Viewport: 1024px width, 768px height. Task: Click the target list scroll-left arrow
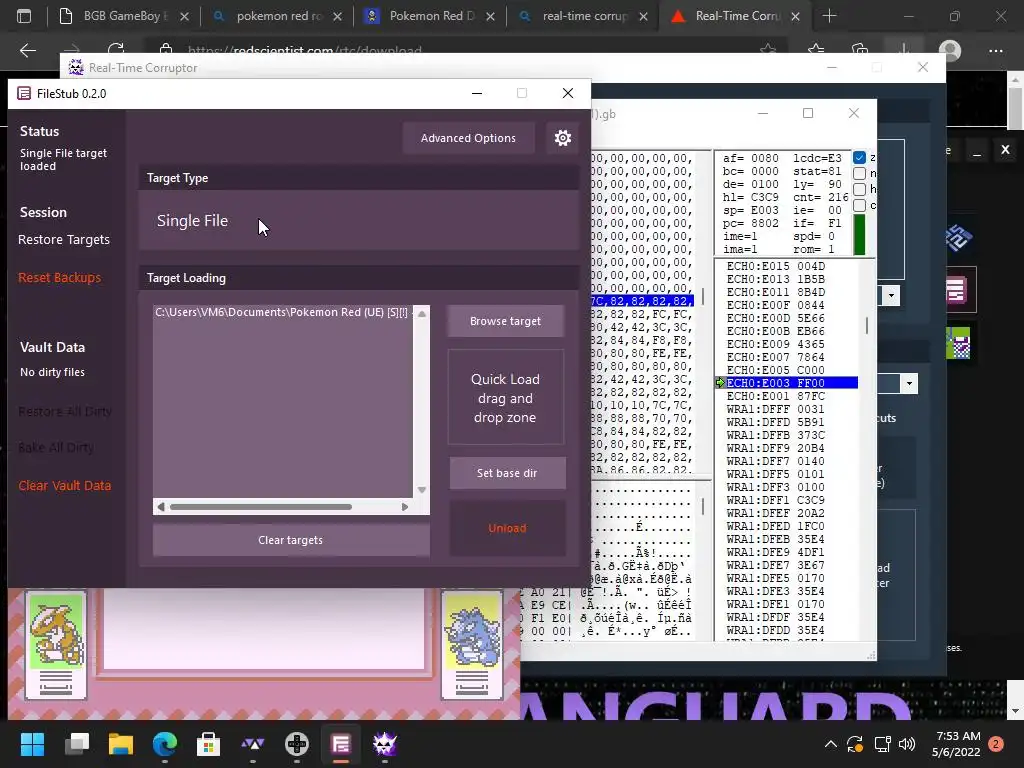161,507
